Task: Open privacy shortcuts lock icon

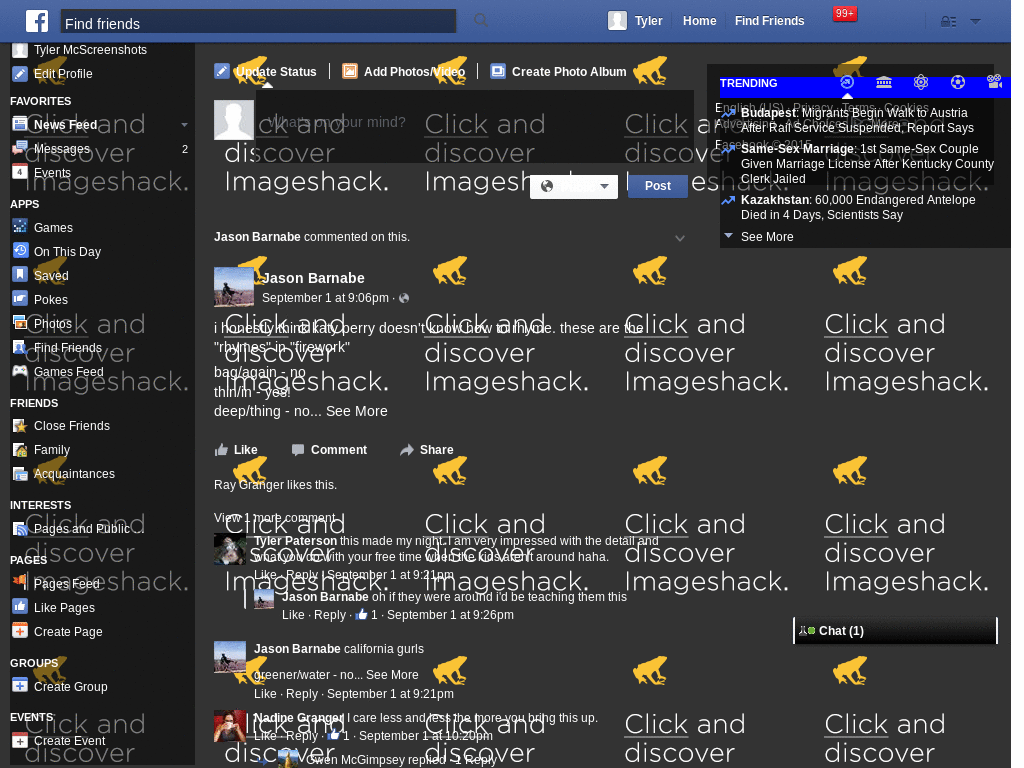Action: click(x=948, y=22)
